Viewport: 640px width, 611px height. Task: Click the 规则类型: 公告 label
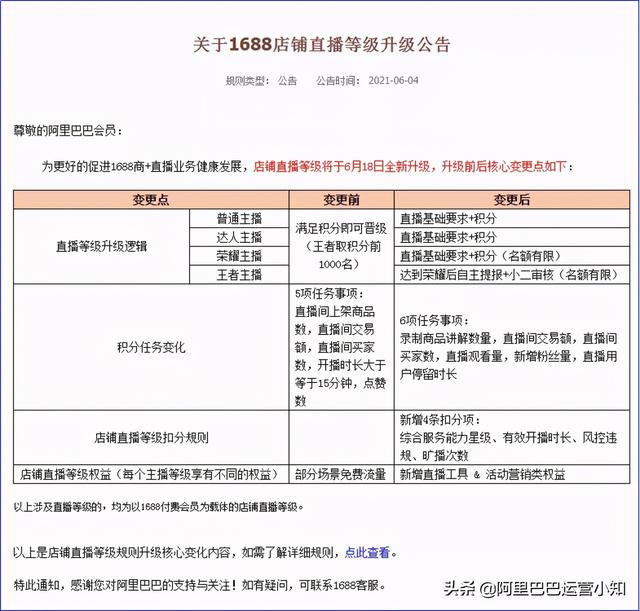pyautogui.click(x=261, y=80)
